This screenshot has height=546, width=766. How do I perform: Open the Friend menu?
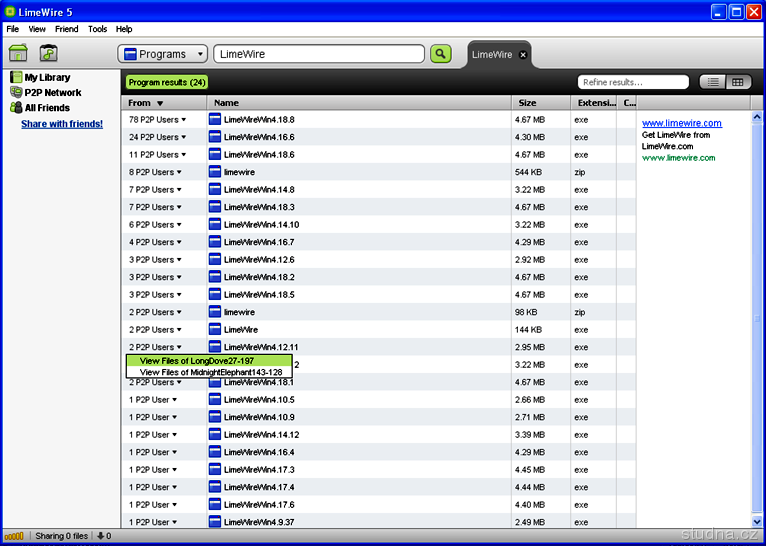66,29
